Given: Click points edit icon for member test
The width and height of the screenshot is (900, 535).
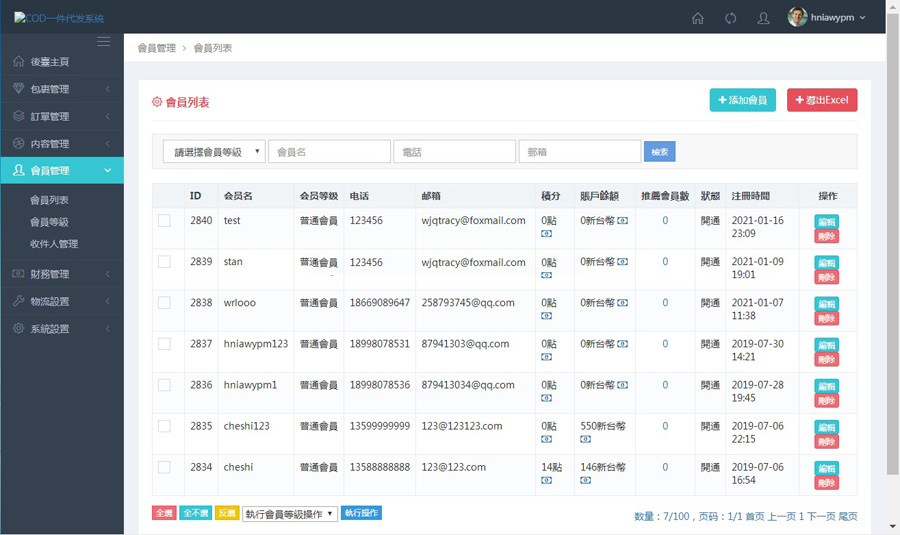Looking at the screenshot, I should [x=546, y=233].
